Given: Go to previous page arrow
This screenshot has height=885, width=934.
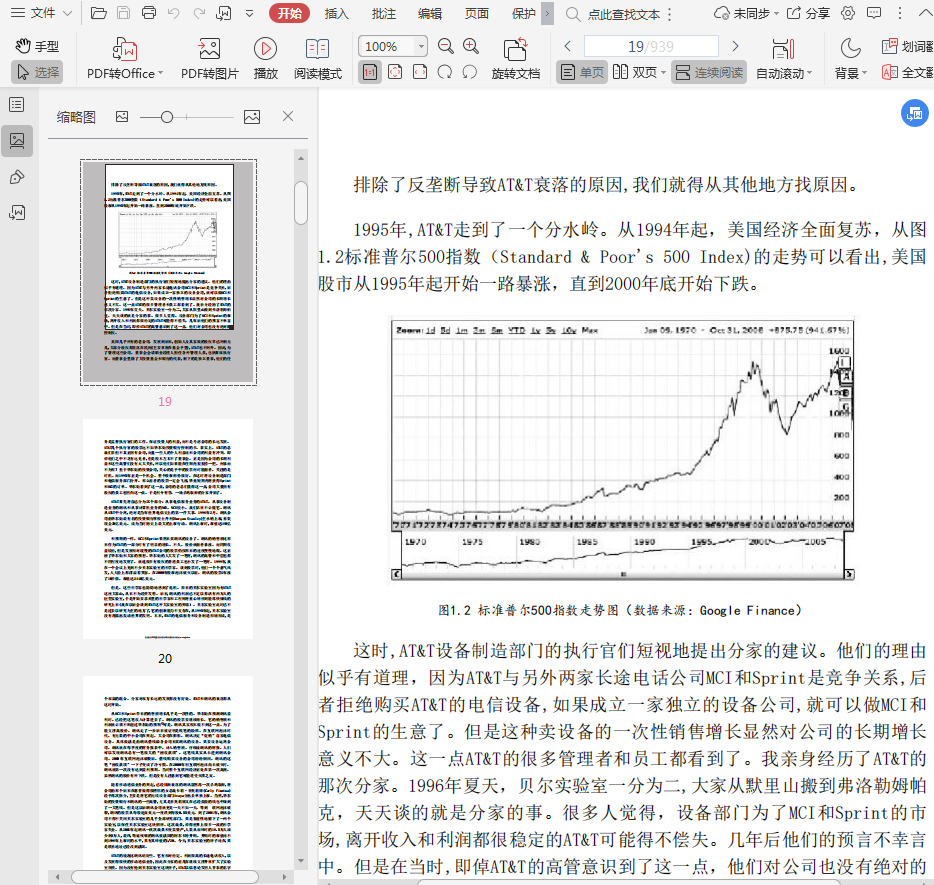Looking at the screenshot, I should (x=568, y=46).
